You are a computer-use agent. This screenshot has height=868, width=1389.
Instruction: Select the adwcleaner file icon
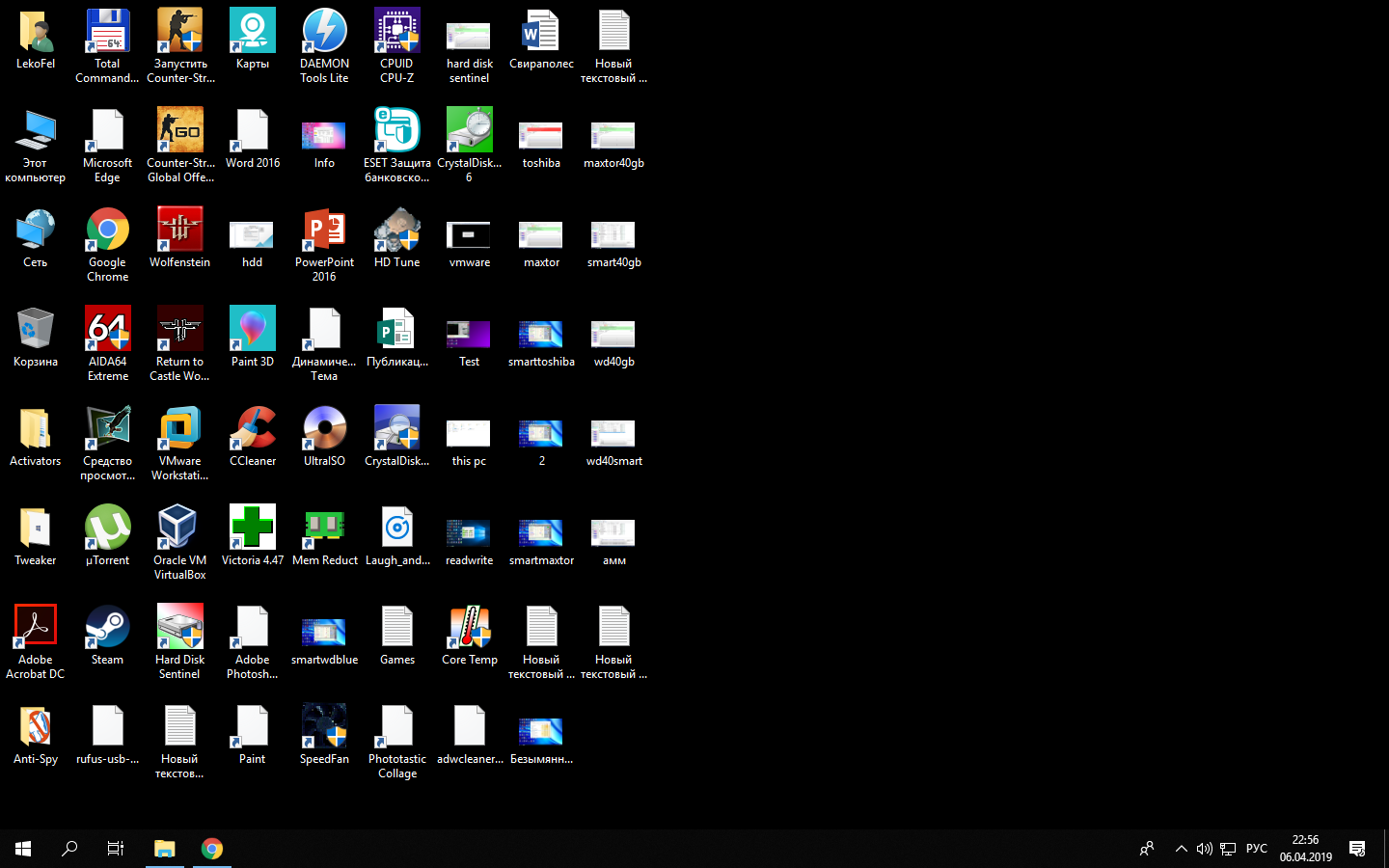tap(469, 726)
